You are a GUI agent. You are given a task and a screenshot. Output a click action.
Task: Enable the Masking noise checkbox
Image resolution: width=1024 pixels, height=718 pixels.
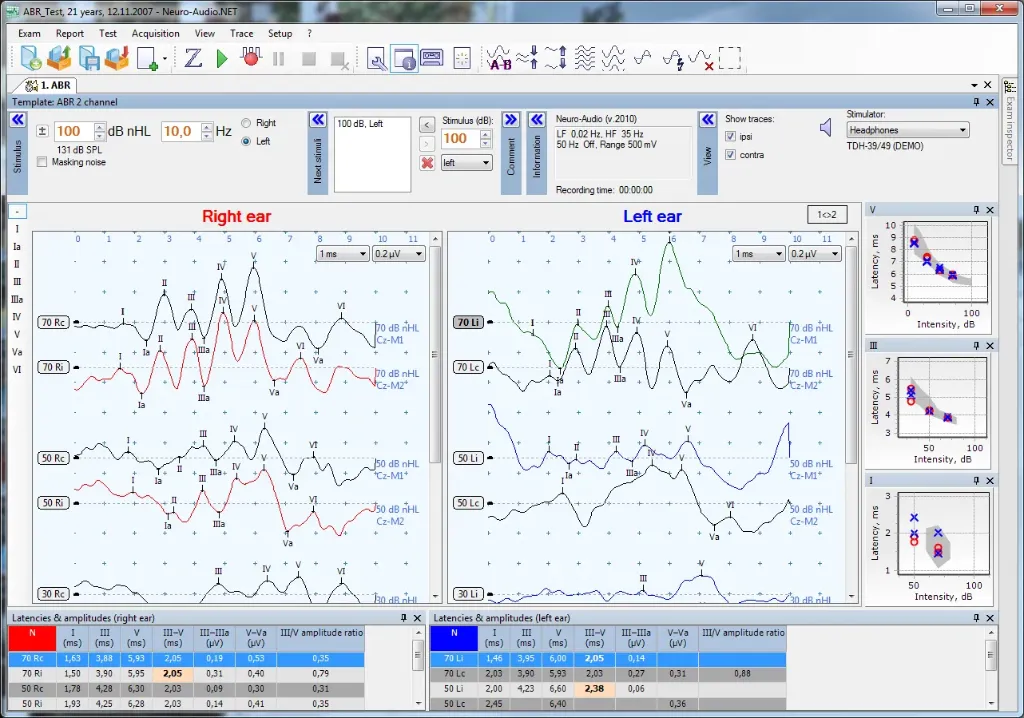coord(42,162)
